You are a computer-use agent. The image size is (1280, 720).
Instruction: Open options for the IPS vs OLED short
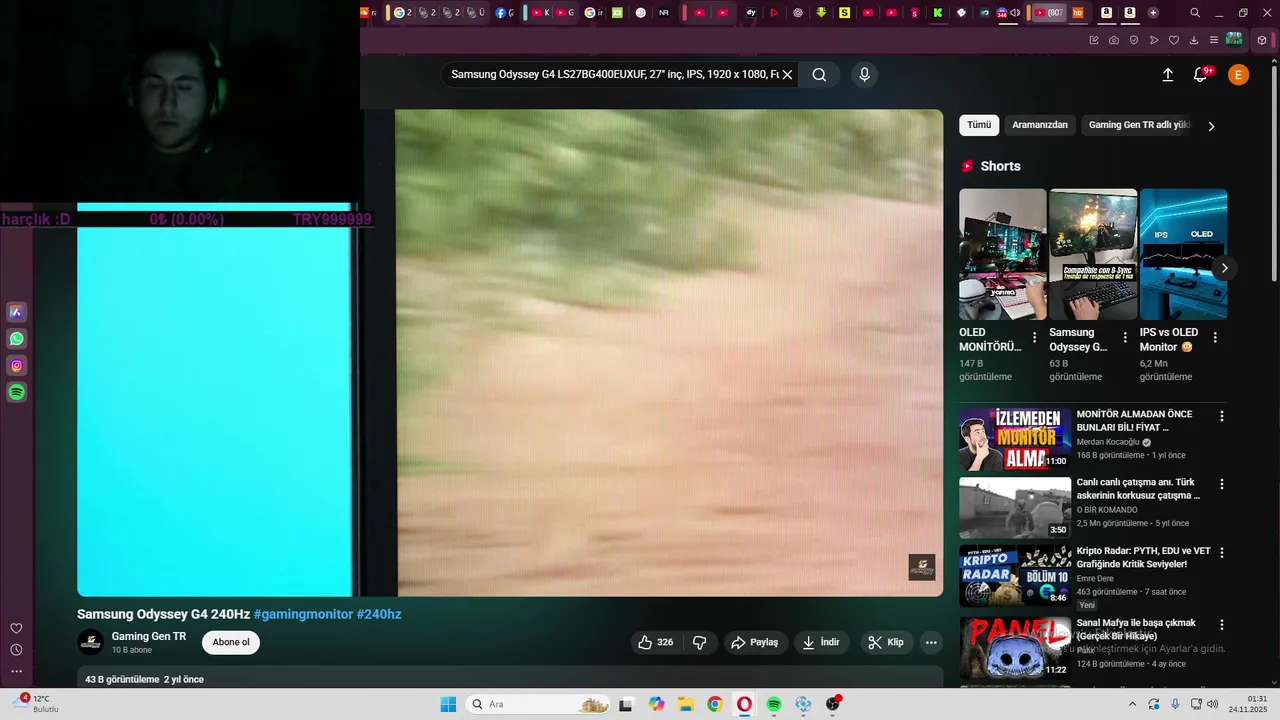pos(1215,338)
